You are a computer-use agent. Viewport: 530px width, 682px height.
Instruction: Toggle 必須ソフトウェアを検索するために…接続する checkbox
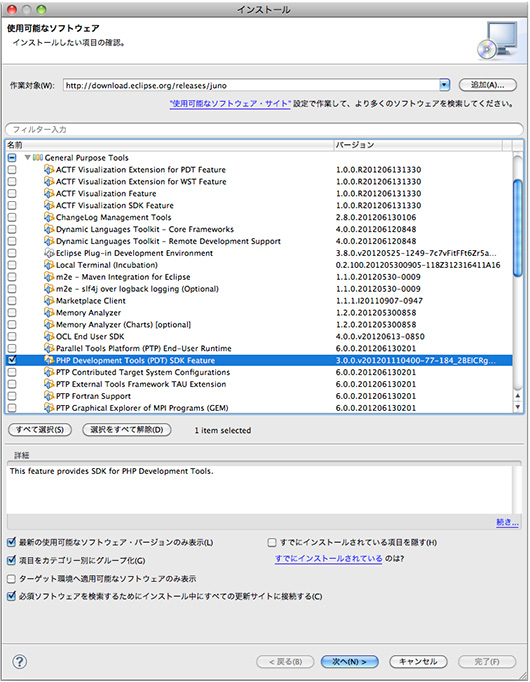12,596
